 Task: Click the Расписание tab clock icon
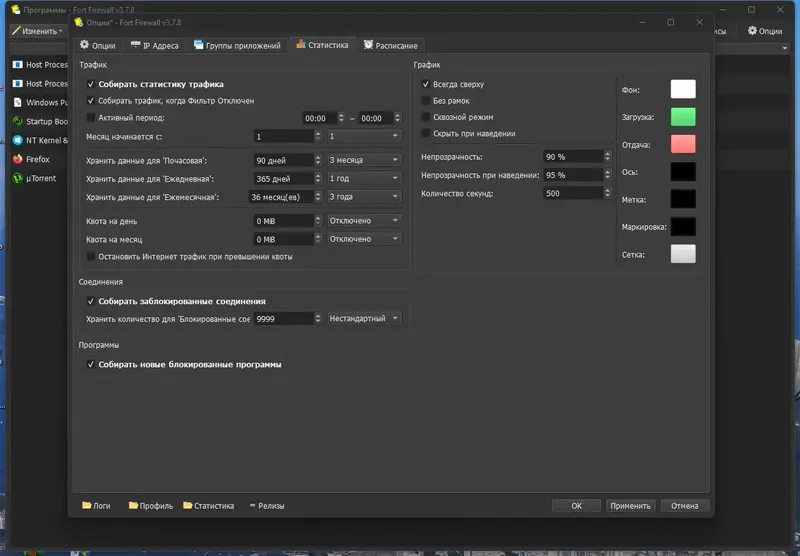tap(368, 45)
